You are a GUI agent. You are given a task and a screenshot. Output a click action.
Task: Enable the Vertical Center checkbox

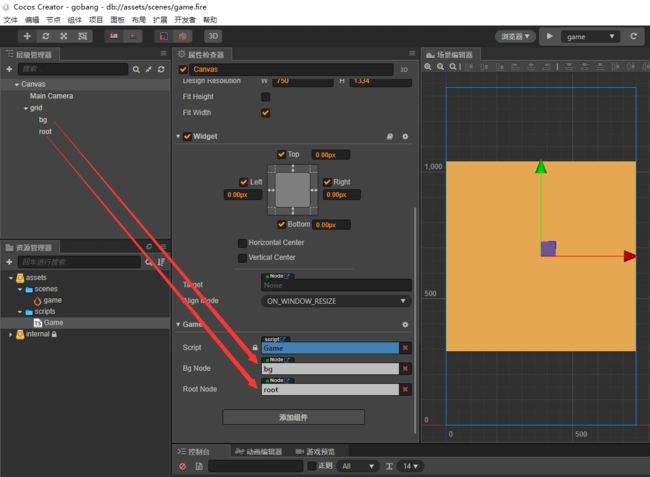click(x=242, y=258)
